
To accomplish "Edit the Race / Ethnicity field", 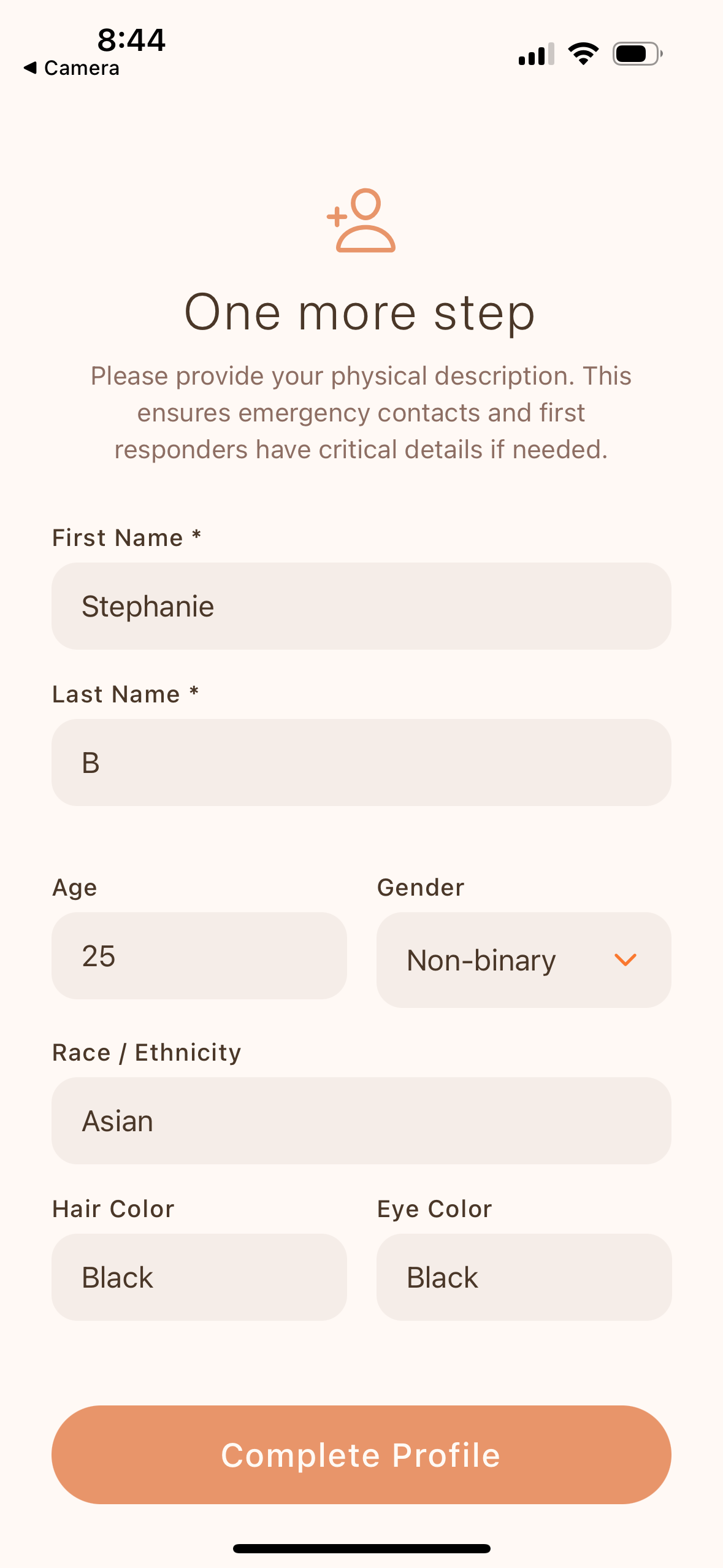I will [361, 1121].
